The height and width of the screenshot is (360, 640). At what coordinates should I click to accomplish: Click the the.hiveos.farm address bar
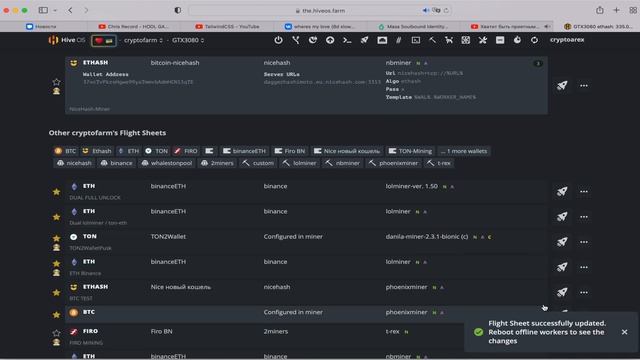[320, 11]
